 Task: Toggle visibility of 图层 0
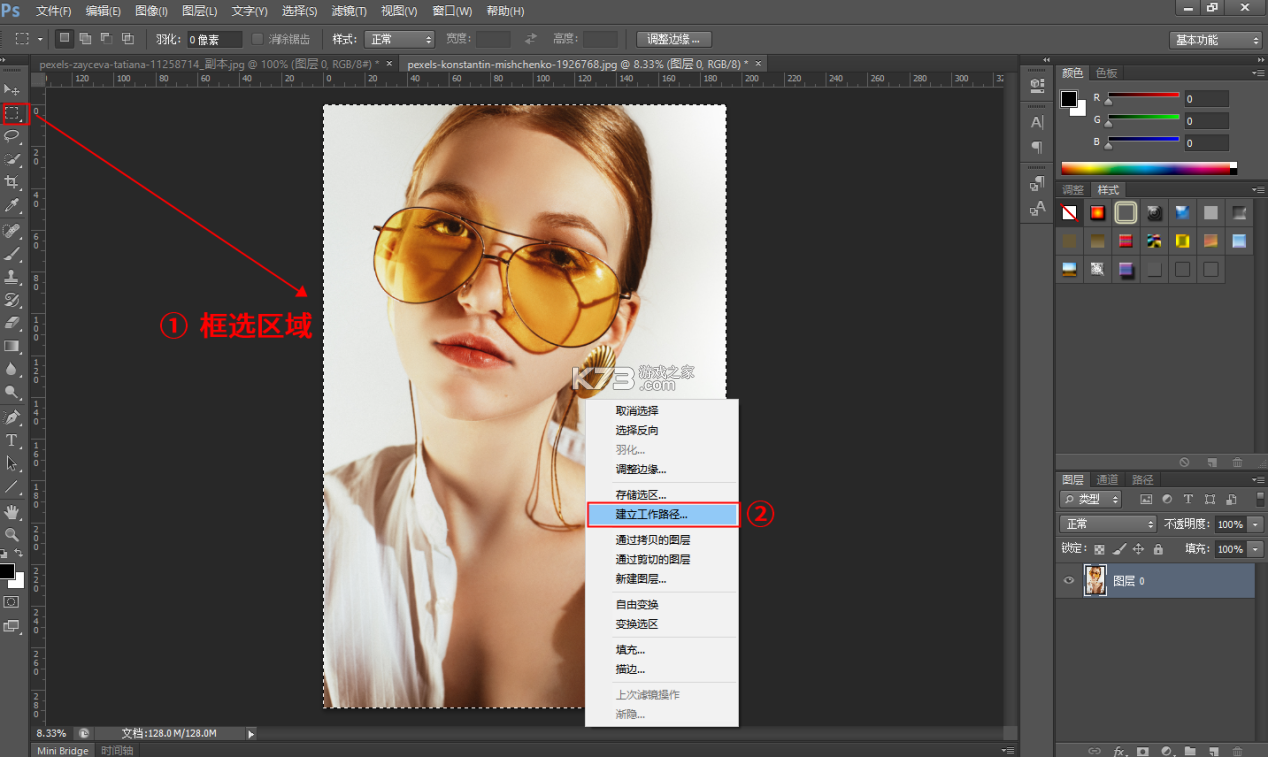coord(1069,581)
